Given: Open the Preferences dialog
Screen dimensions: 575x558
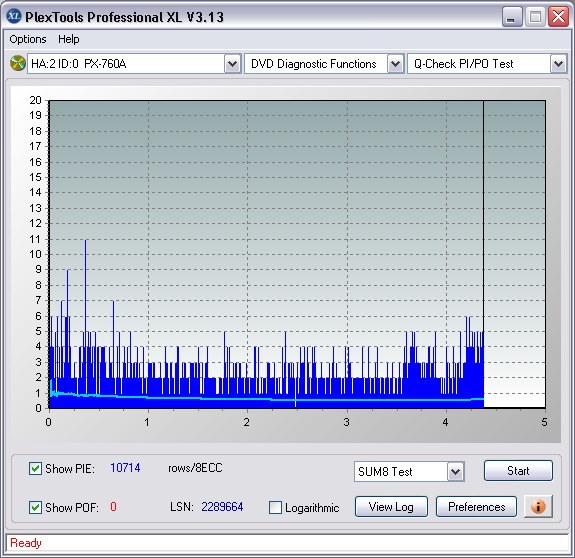Looking at the screenshot, I should [x=476, y=507].
